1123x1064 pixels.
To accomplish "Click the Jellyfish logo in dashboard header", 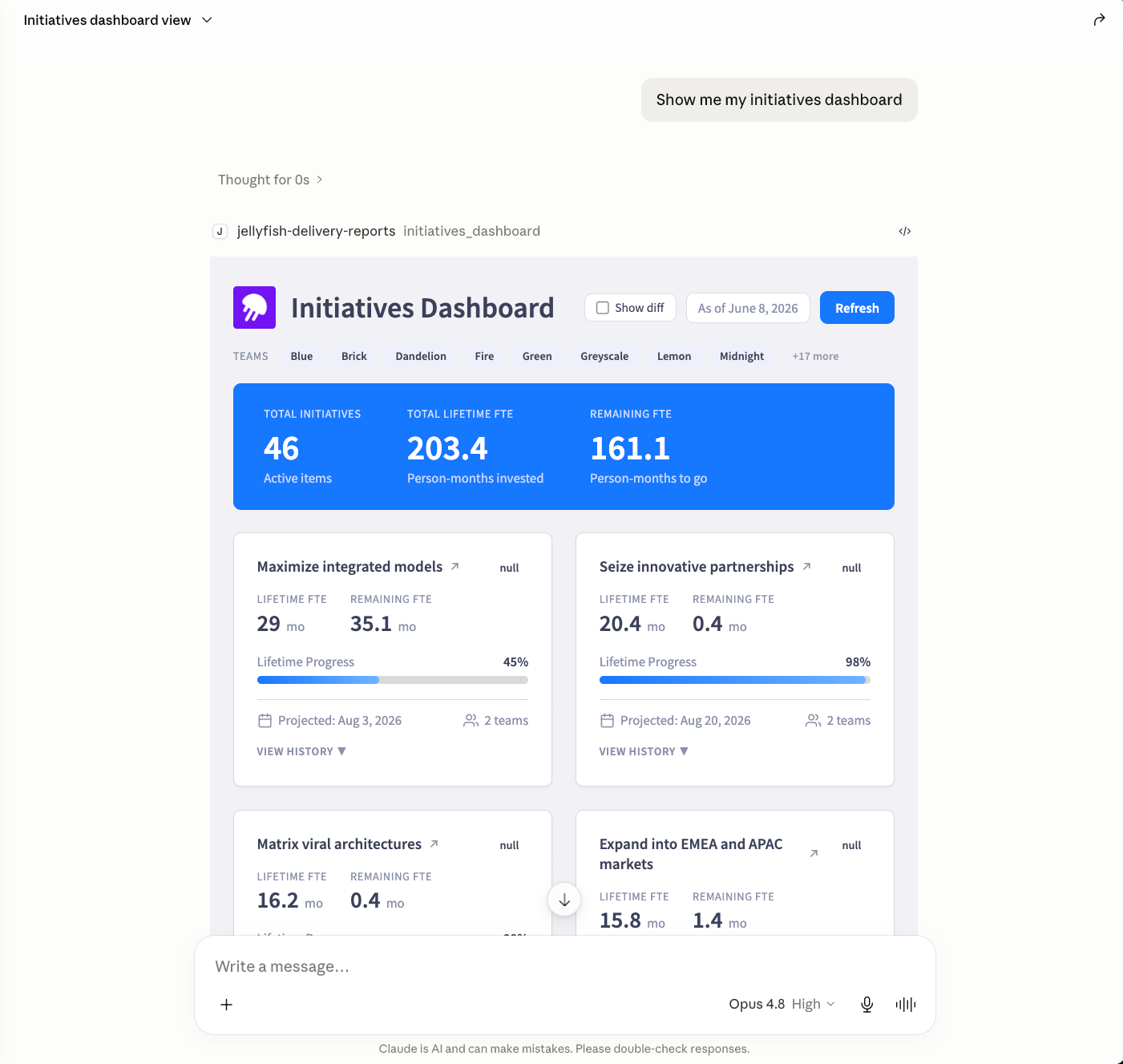I will [254, 308].
